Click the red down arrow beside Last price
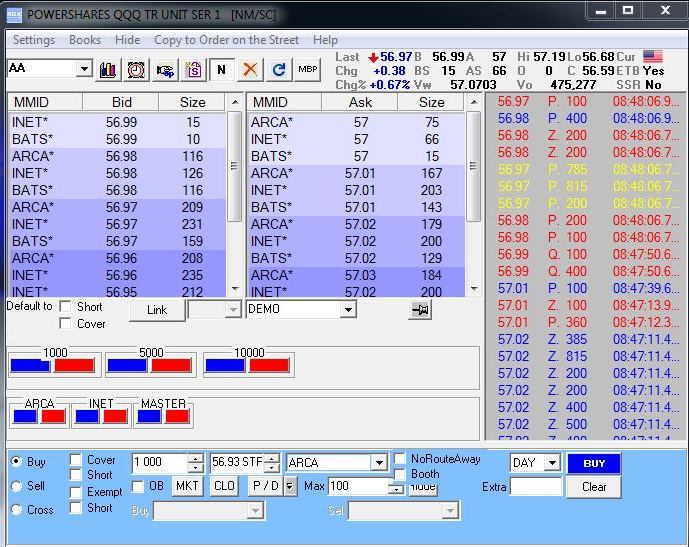 pyautogui.click(x=374, y=58)
